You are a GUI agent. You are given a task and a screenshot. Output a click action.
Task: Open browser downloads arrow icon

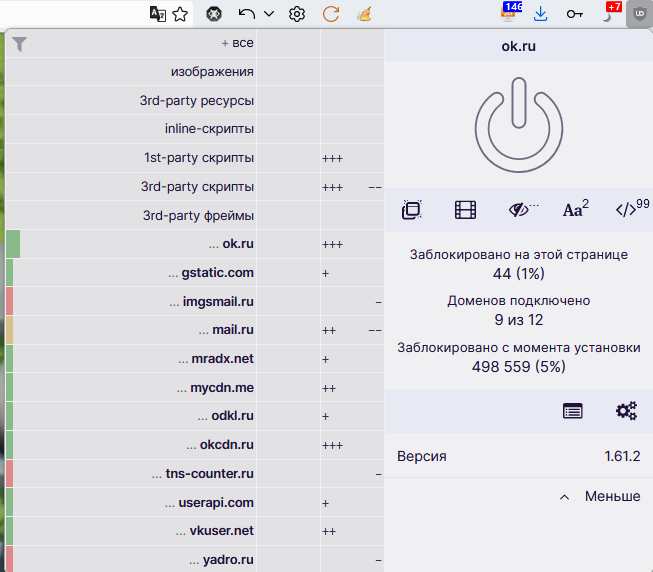tap(540, 14)
